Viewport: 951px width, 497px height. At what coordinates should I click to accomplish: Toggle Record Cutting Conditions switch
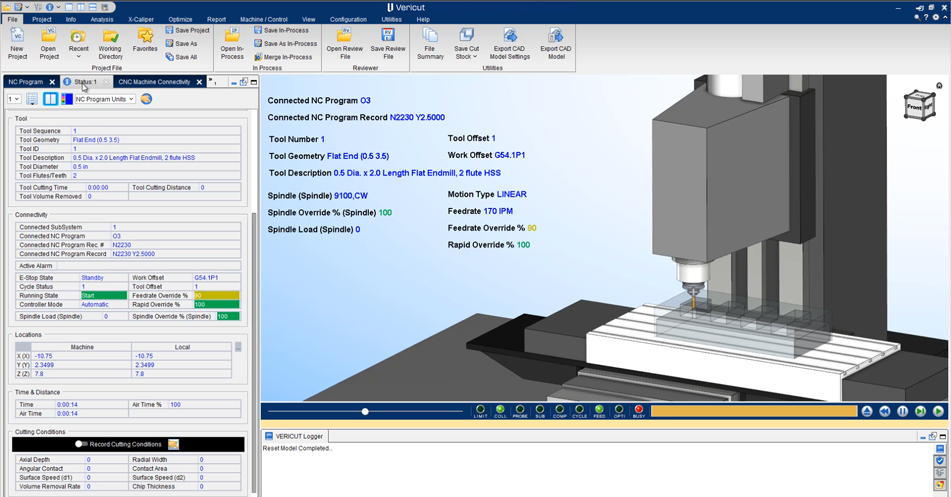(x=82, y=444)
